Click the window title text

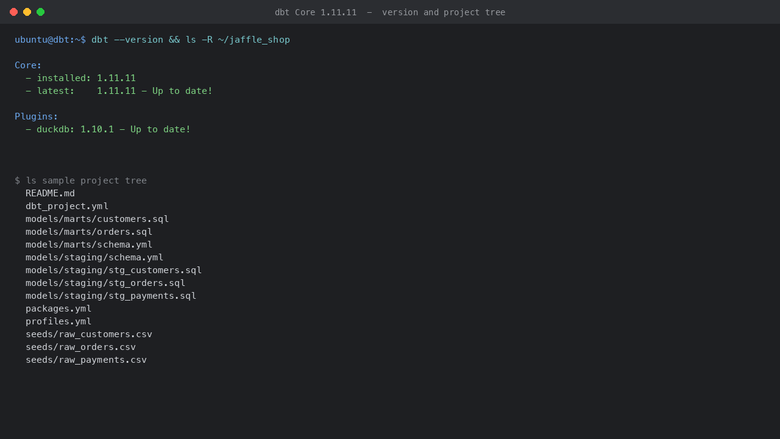click(390, 12)
